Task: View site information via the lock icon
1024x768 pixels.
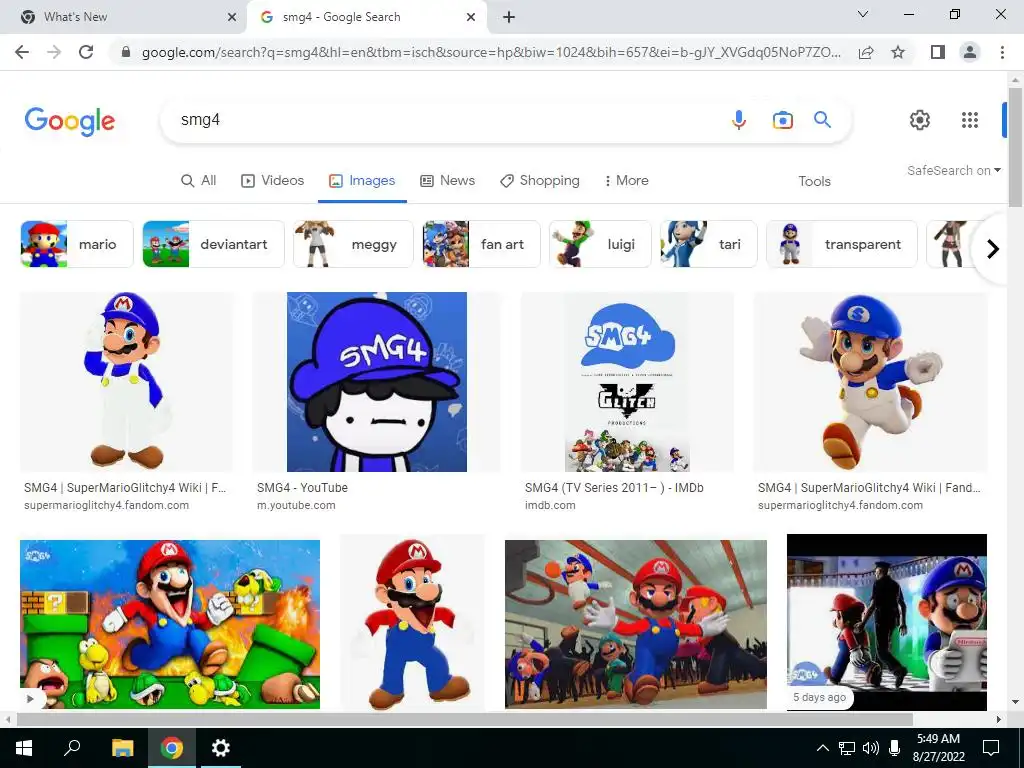Action: (126, 52)
